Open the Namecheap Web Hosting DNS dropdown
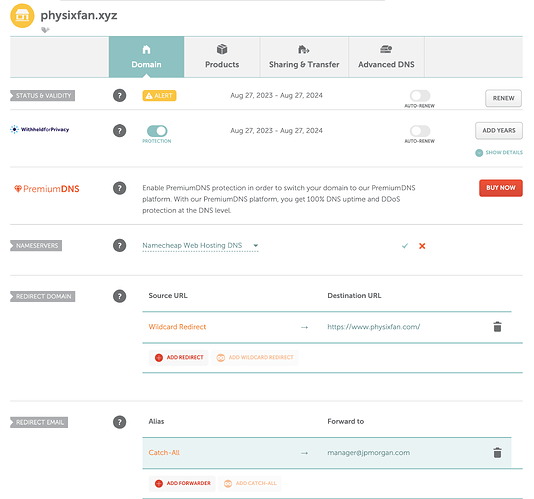Screen dimensions: 534x499 pos(200,246)
